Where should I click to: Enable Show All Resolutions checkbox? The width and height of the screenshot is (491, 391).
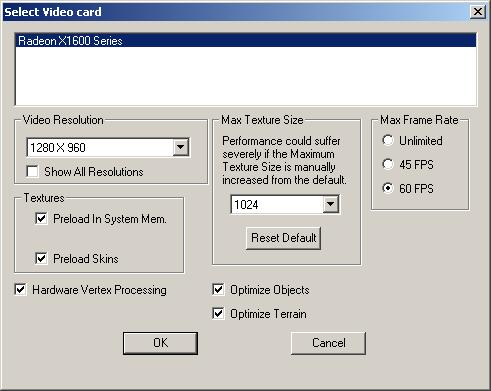tap(32, 172)
